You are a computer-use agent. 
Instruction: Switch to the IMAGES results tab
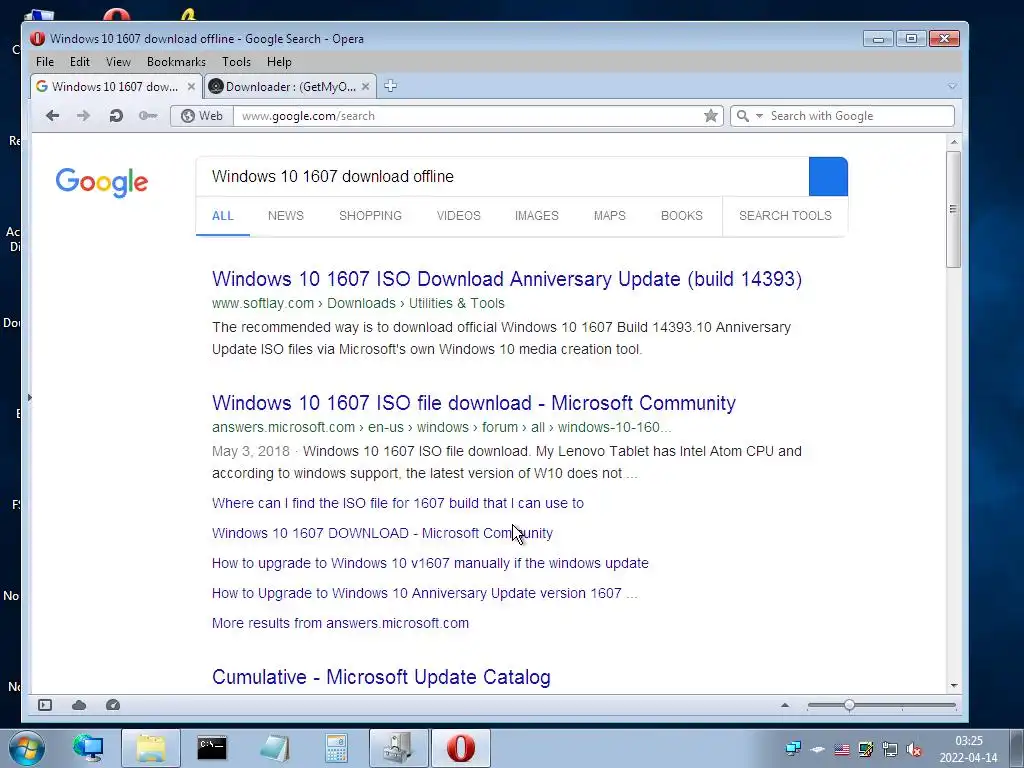tap(537, 216)
